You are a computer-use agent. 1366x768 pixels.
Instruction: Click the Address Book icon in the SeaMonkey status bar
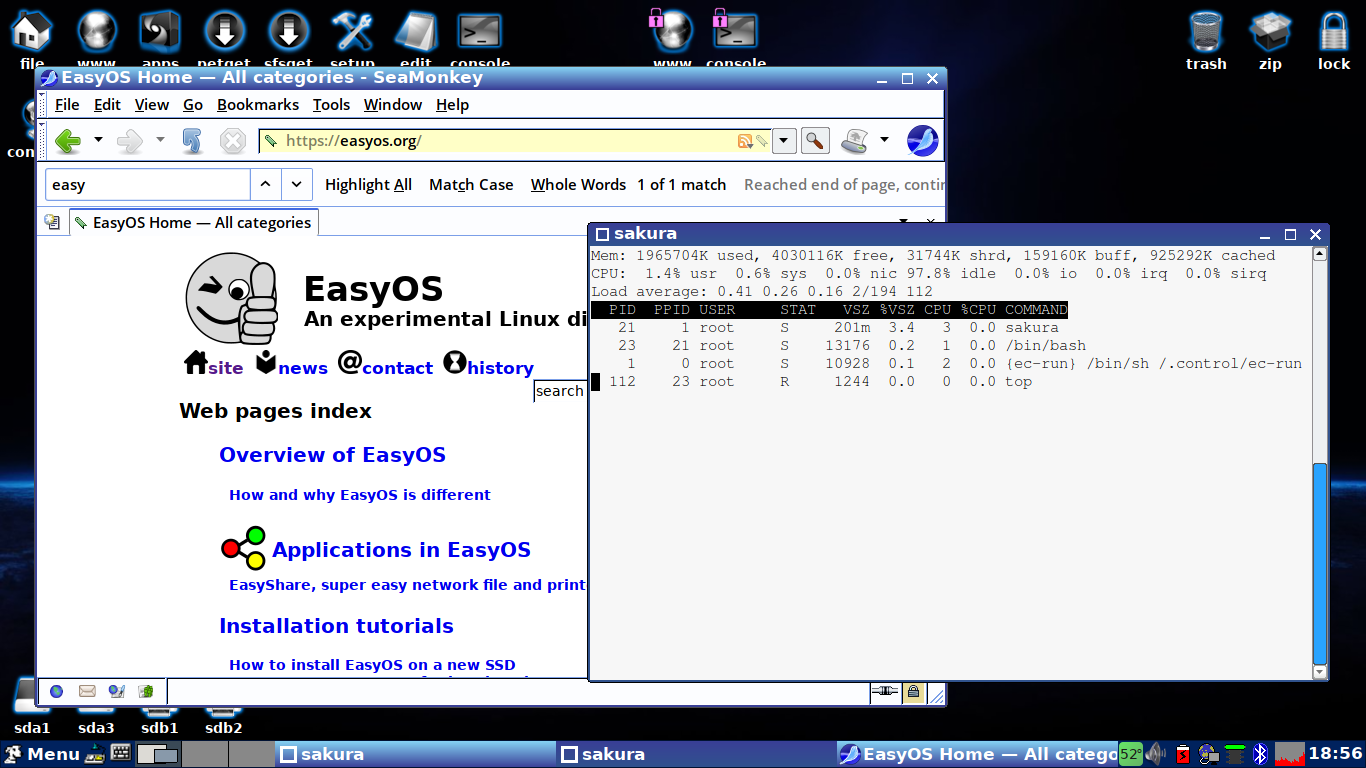146,691
